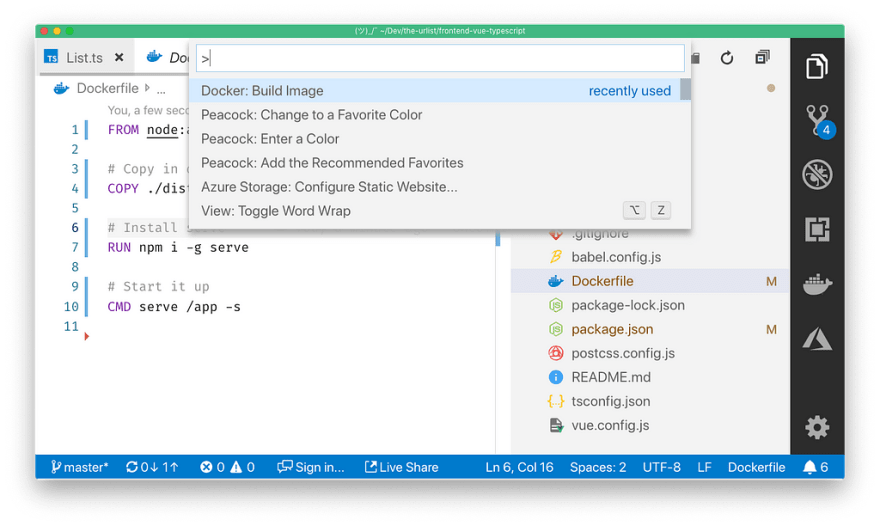Open the Debug view icon
This screenshot has height=526, width=880.
point(817,175)
